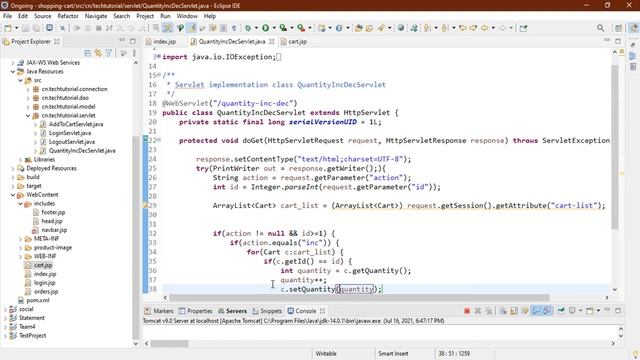Collapse the WebContent folder
Screen dimensions: 640x360
coord(13,195)
